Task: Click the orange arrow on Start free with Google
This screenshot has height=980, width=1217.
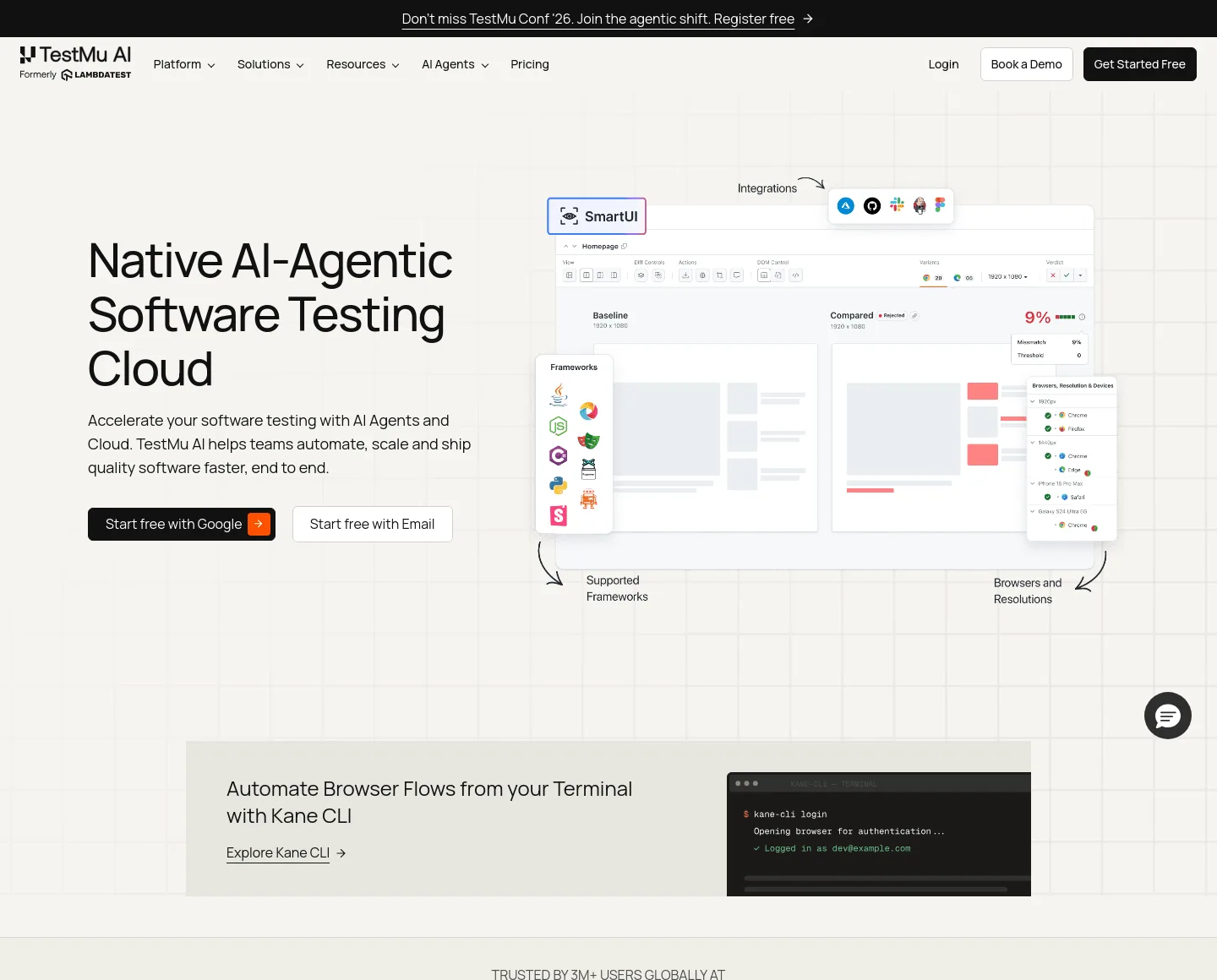Action: [x=259, y=524]
